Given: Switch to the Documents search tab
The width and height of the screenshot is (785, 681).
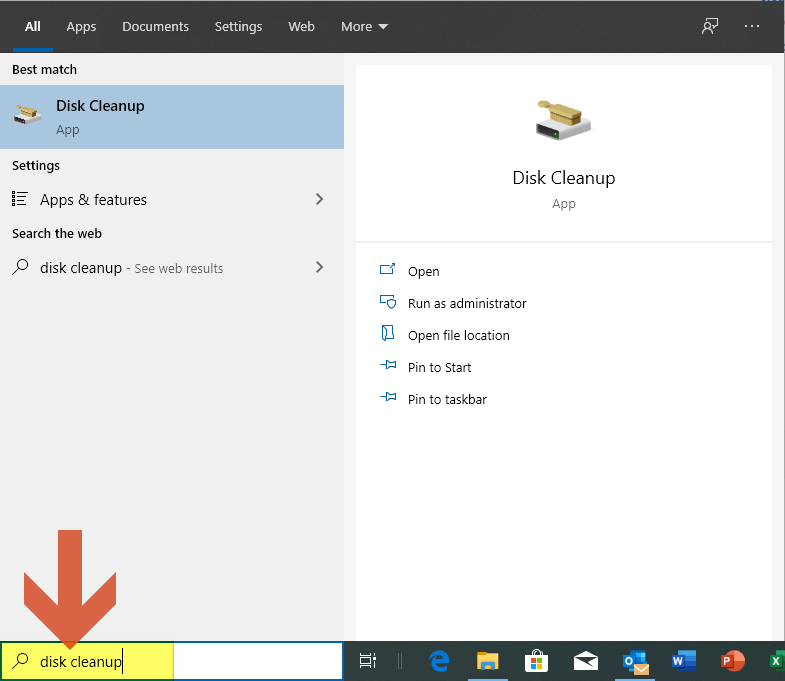Looking at the screenshot, I should [155, 27].
